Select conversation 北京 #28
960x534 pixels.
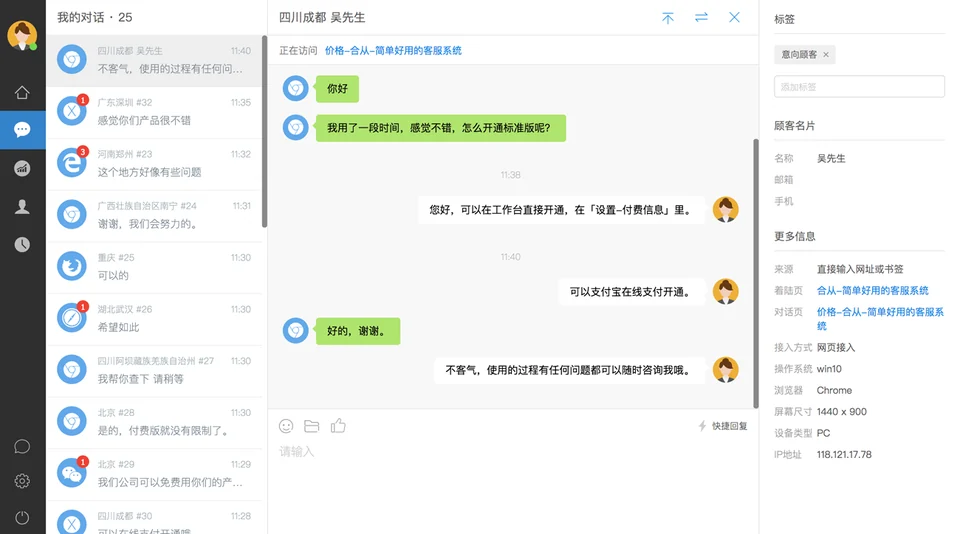tap(156, 423)
